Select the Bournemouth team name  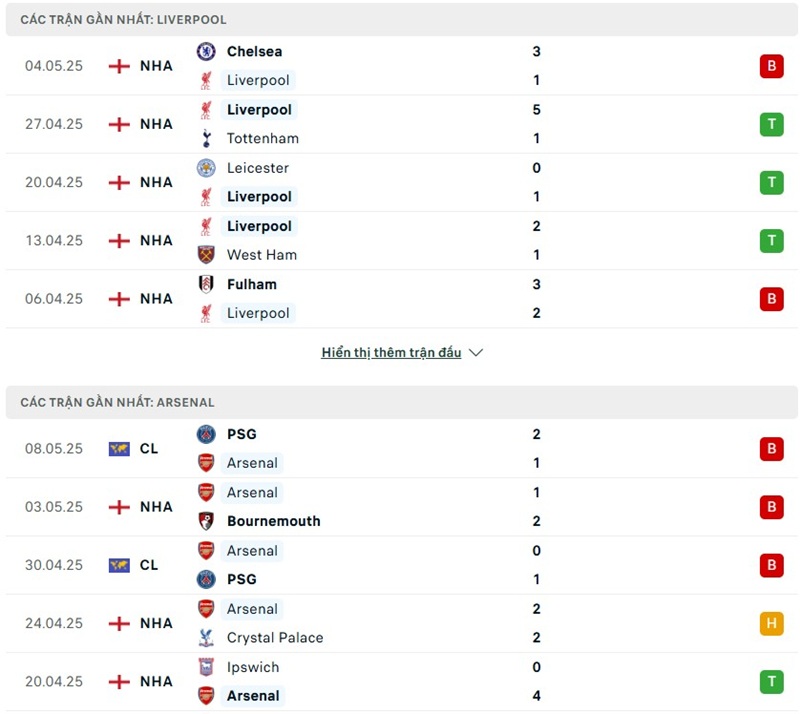coord(273,521)
